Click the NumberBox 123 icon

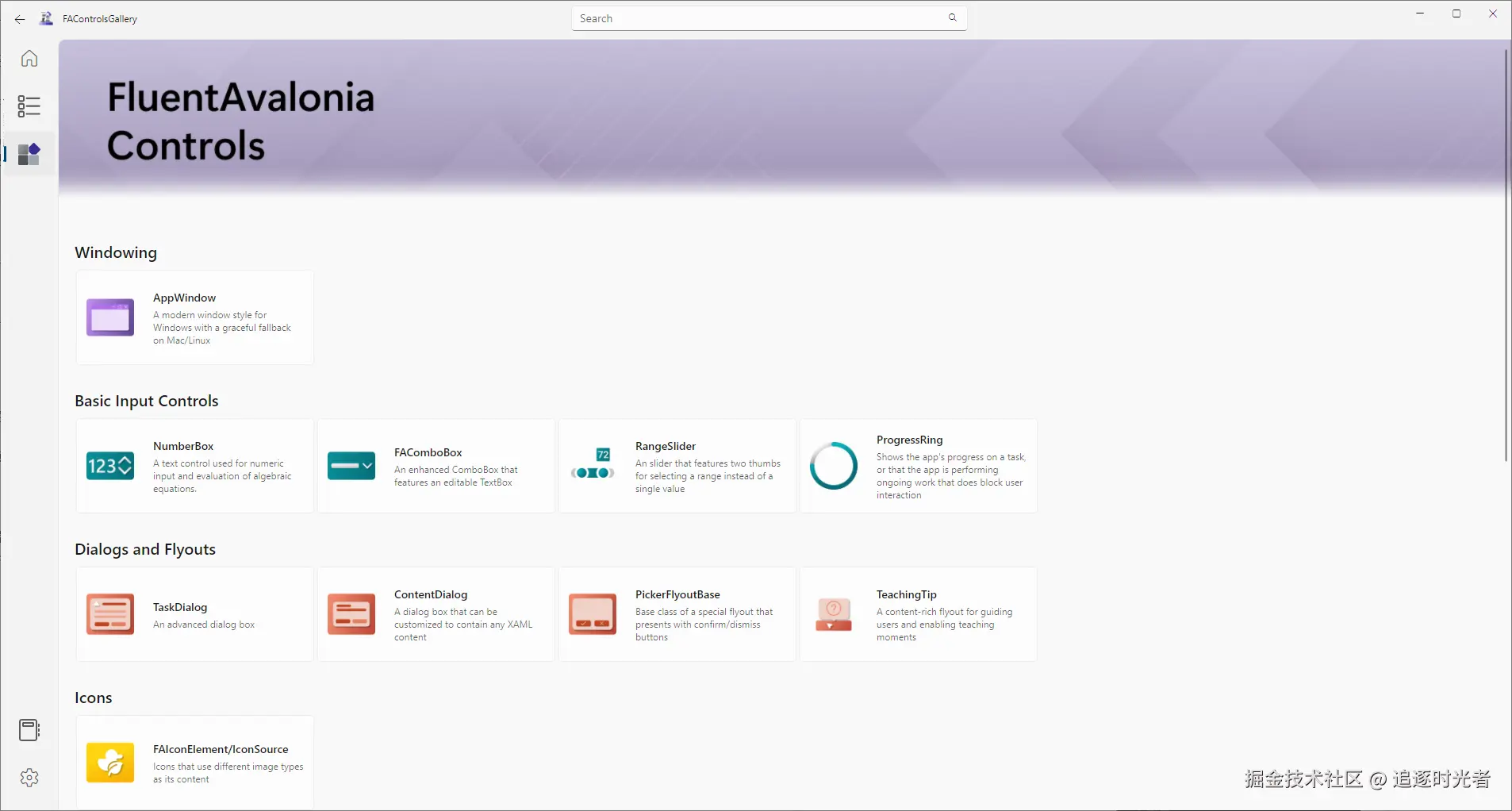click(110, 466)
